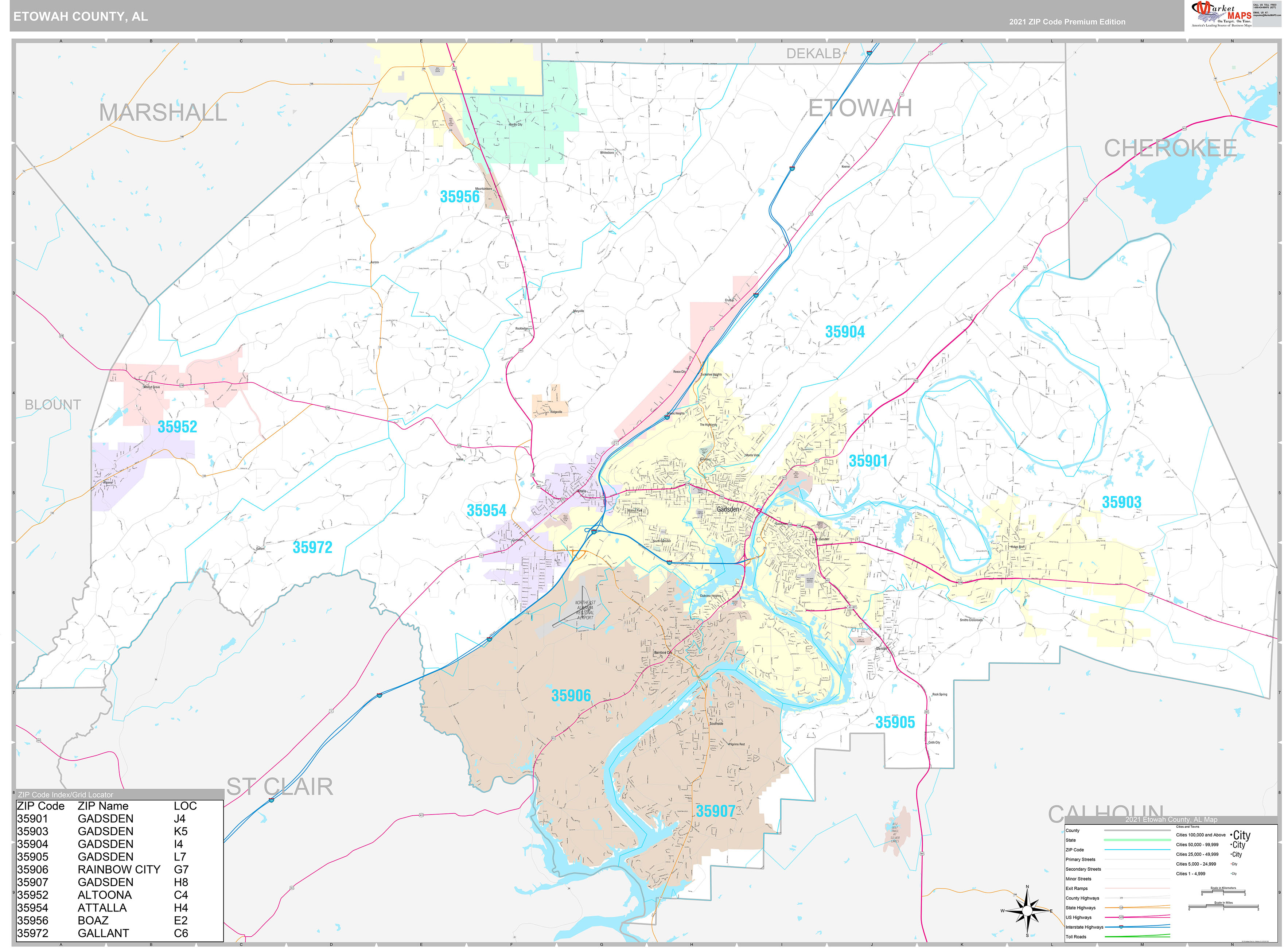The image size is (1288, 948).
Task: Click 'Exit Ramps' legend label
Action: click(x=1077, y=888)
